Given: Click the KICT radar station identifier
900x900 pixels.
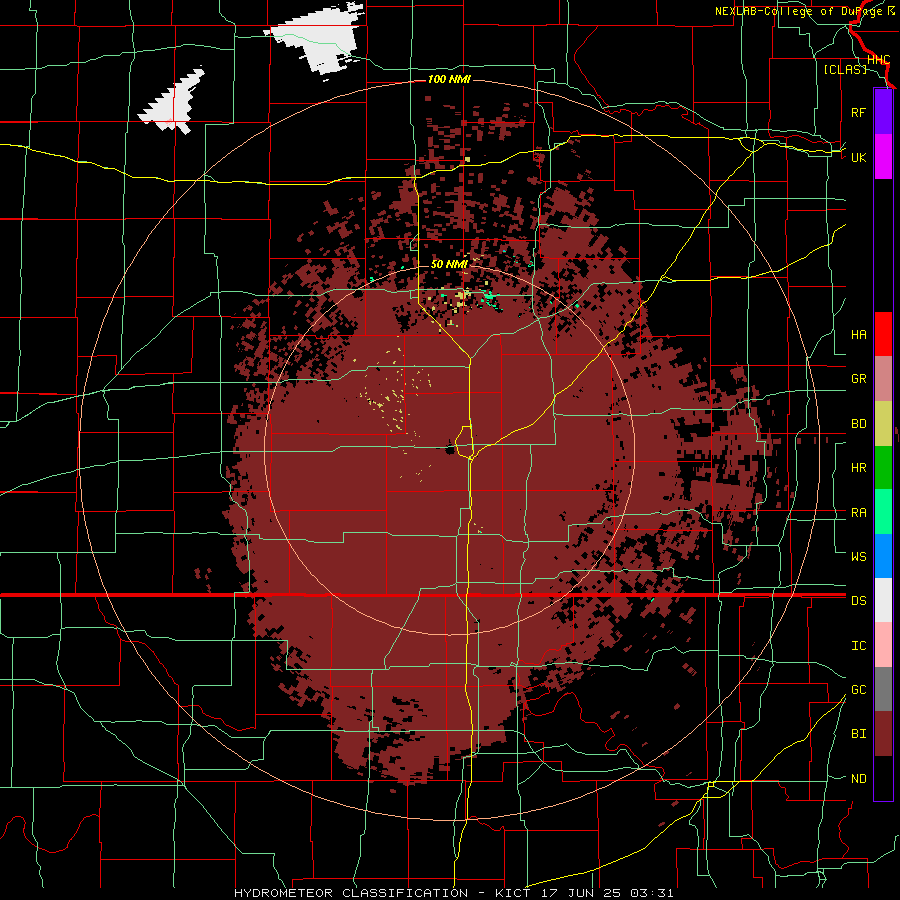Looking at the screenshot, I should point(510,893).
